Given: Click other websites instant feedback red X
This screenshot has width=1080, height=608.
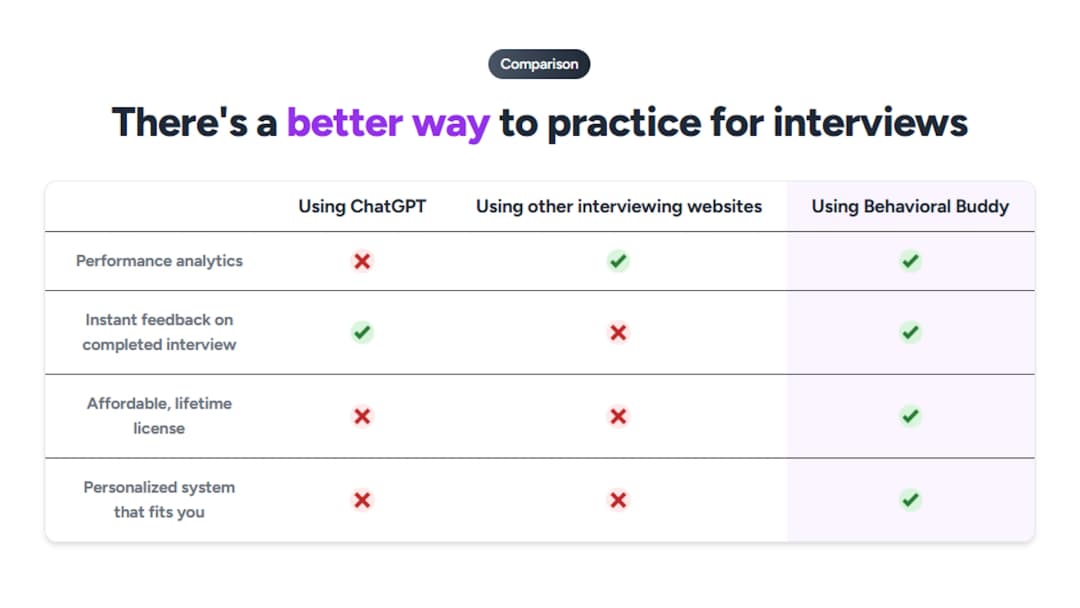Looking at the screenshot, I should coord(618,332).
